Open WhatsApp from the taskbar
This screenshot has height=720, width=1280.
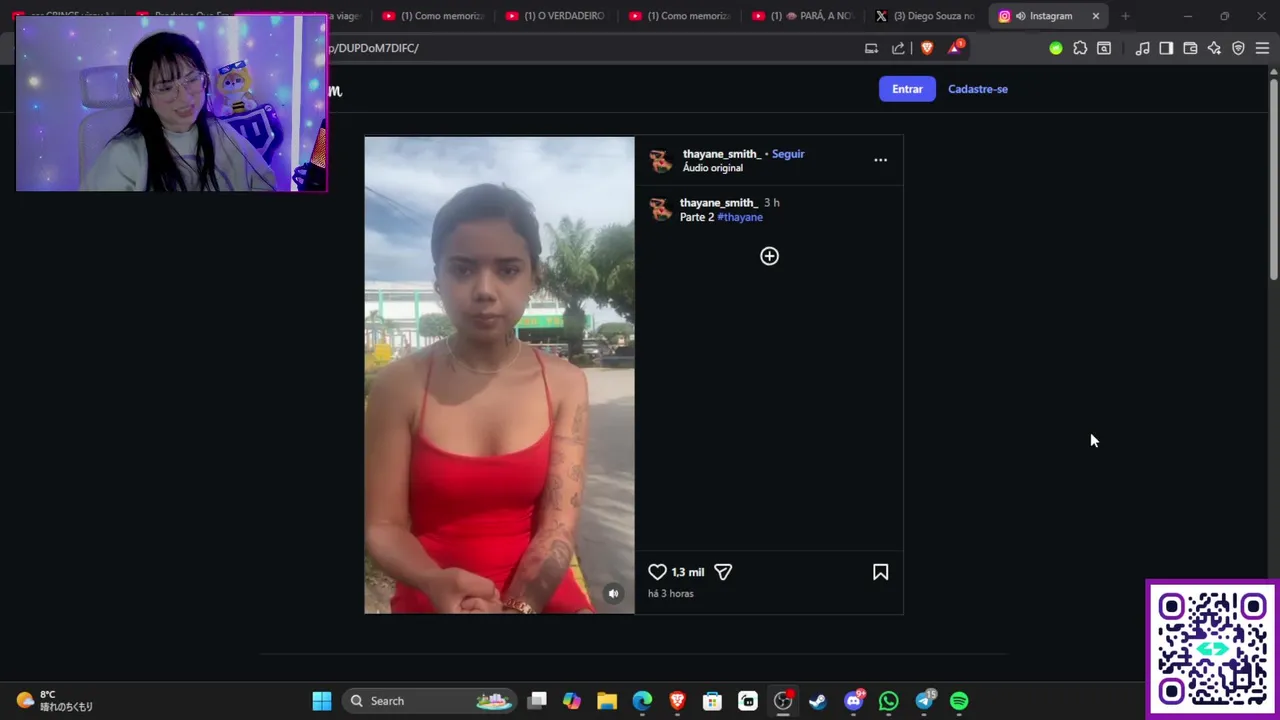[889, 701]
